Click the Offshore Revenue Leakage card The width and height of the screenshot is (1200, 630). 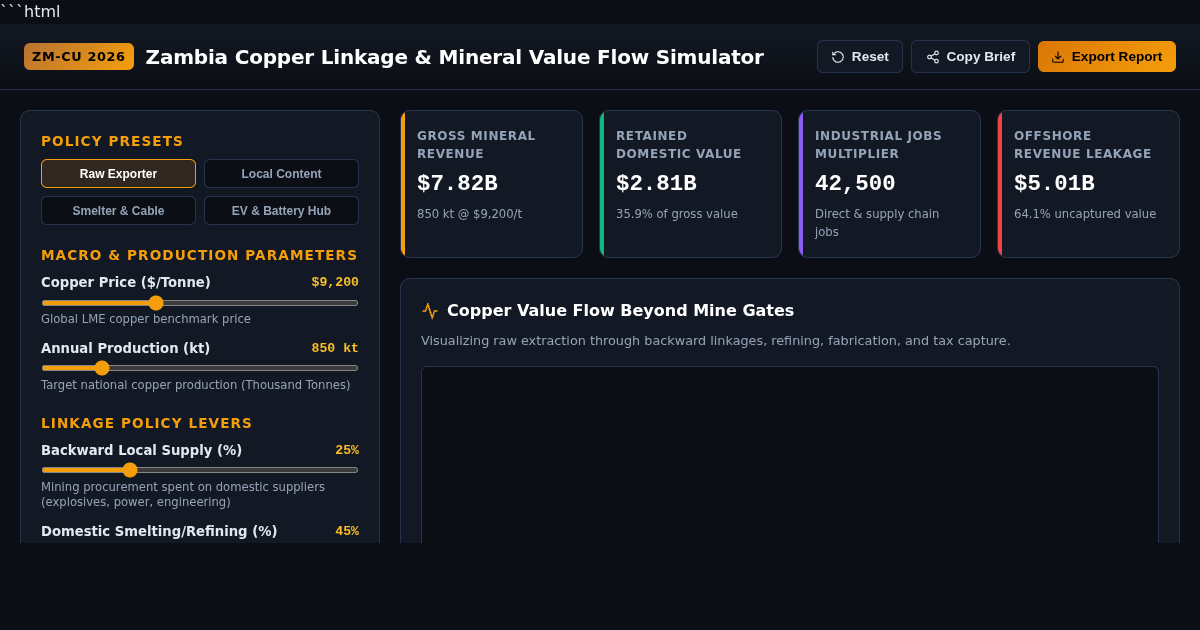point(1088,184)
